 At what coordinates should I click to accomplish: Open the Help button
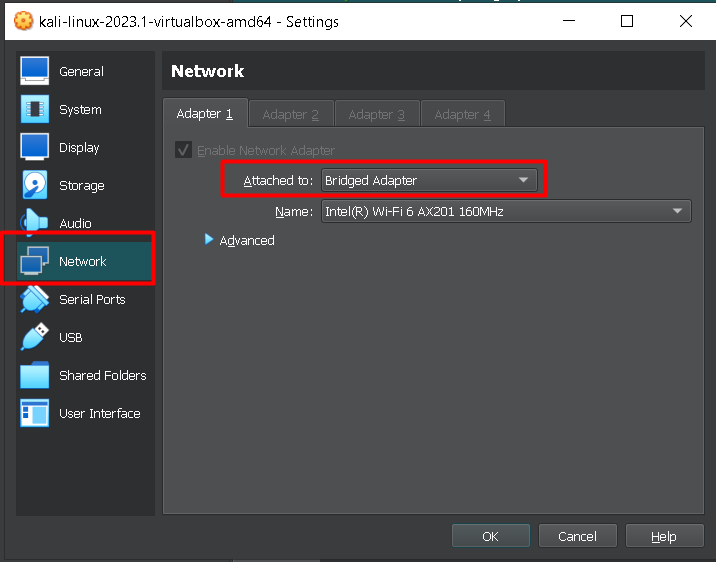tap(664, 536)
